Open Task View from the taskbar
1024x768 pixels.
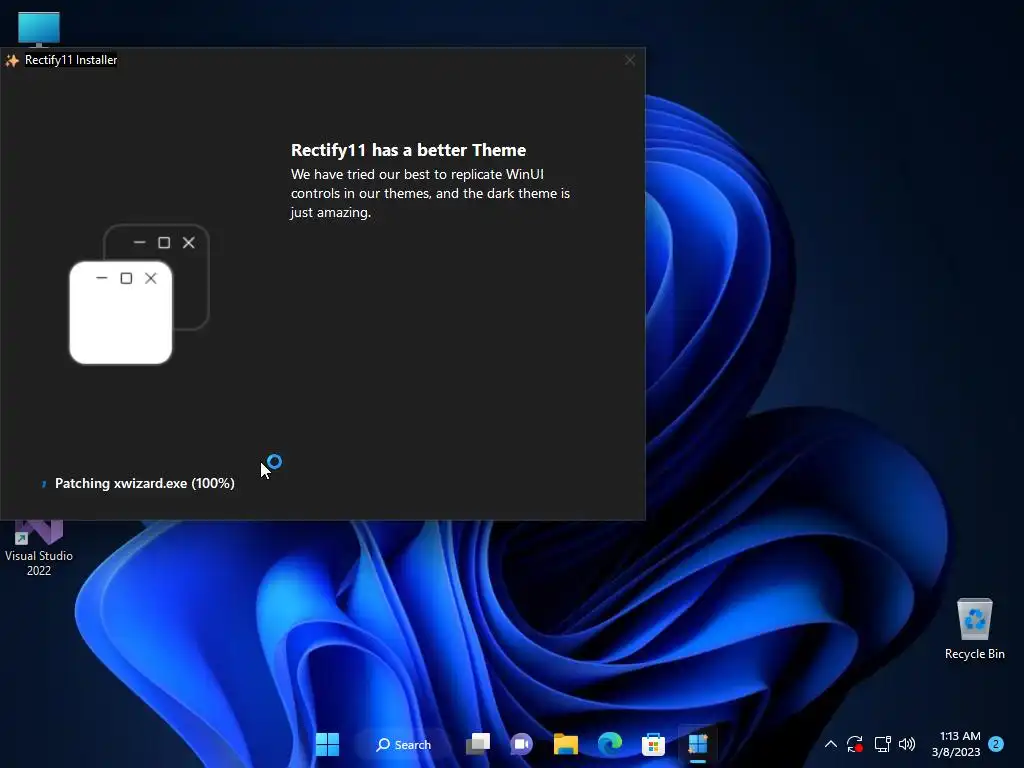478,744
